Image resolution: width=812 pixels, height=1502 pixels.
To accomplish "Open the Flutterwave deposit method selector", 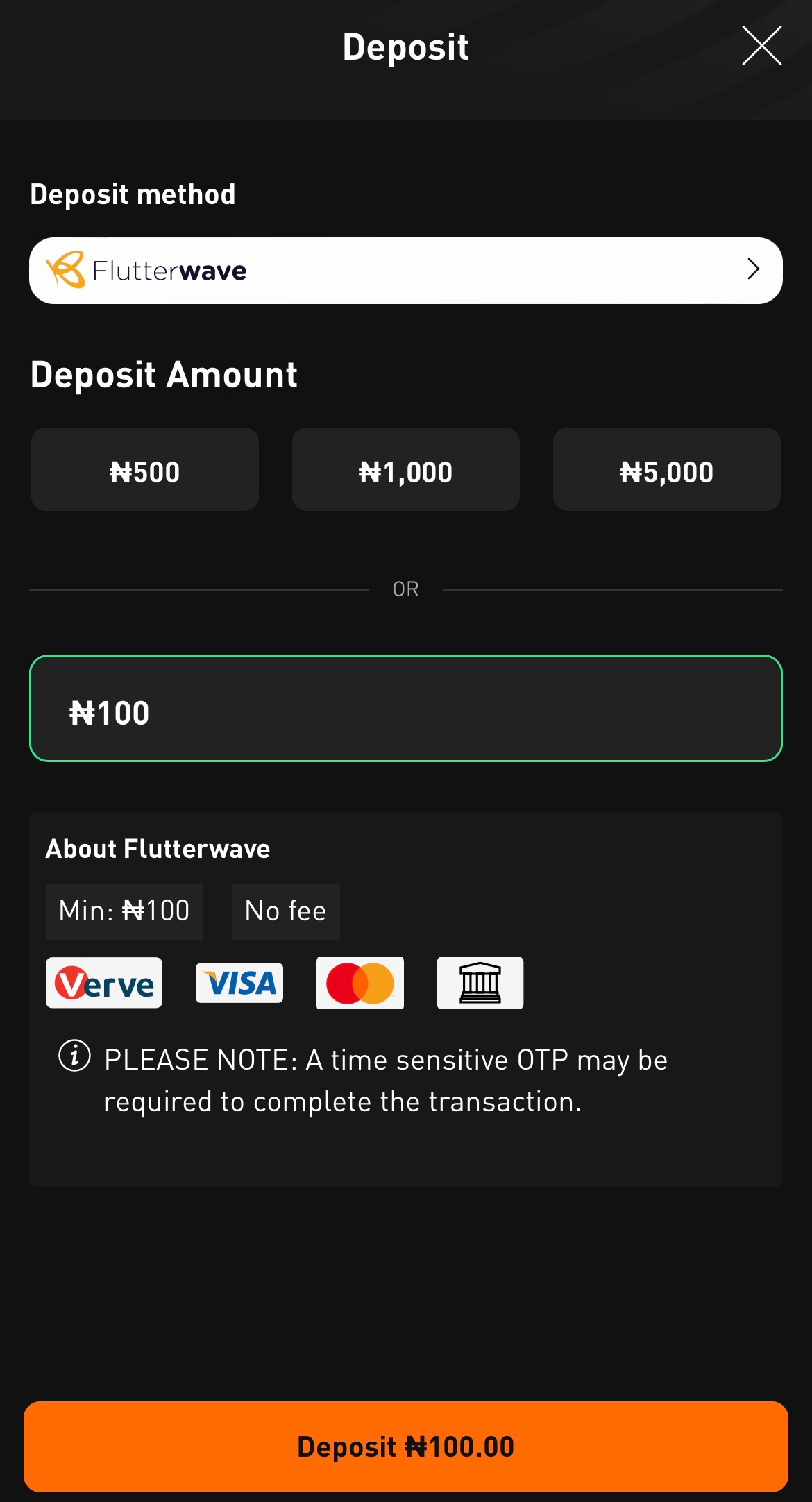I will pos(405,271).
